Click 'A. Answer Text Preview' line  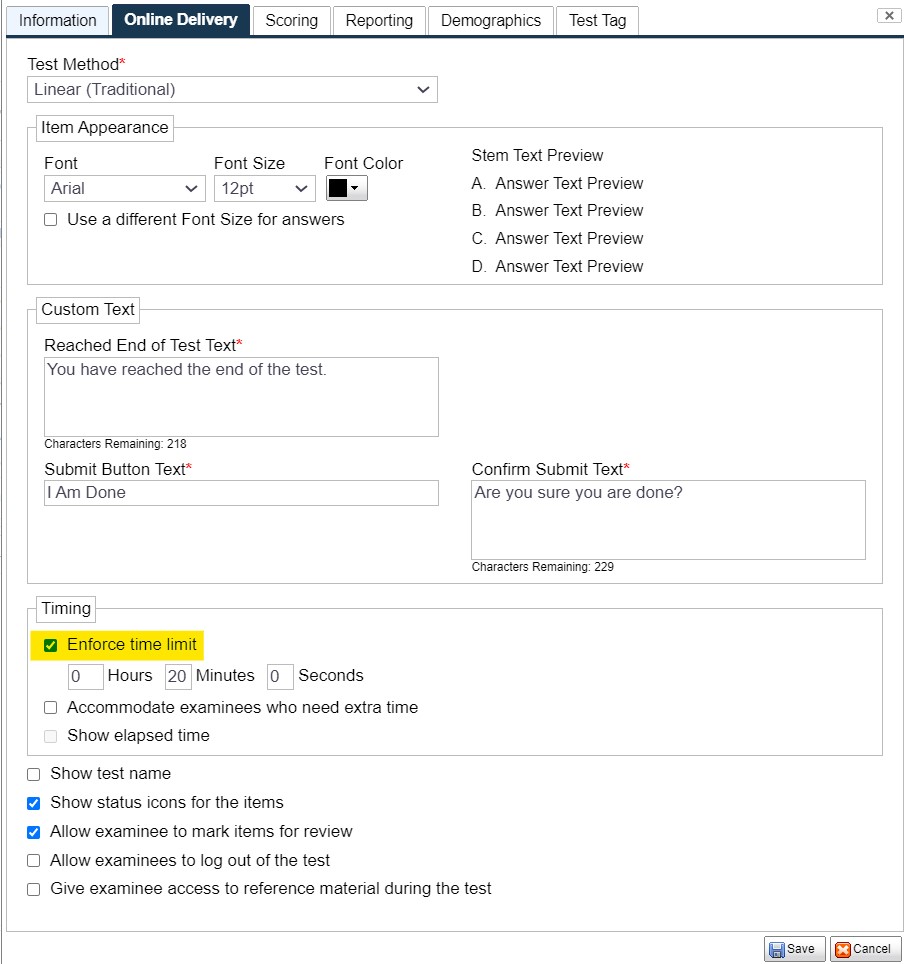(557, 183)
